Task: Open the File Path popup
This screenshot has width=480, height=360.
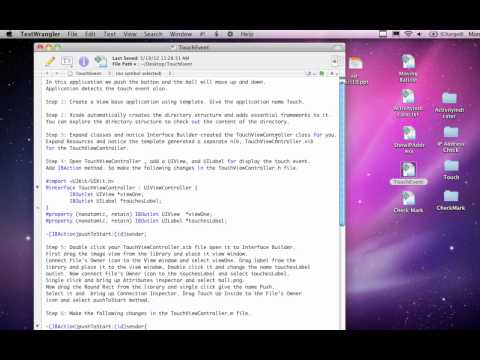Action: point(124,64)
